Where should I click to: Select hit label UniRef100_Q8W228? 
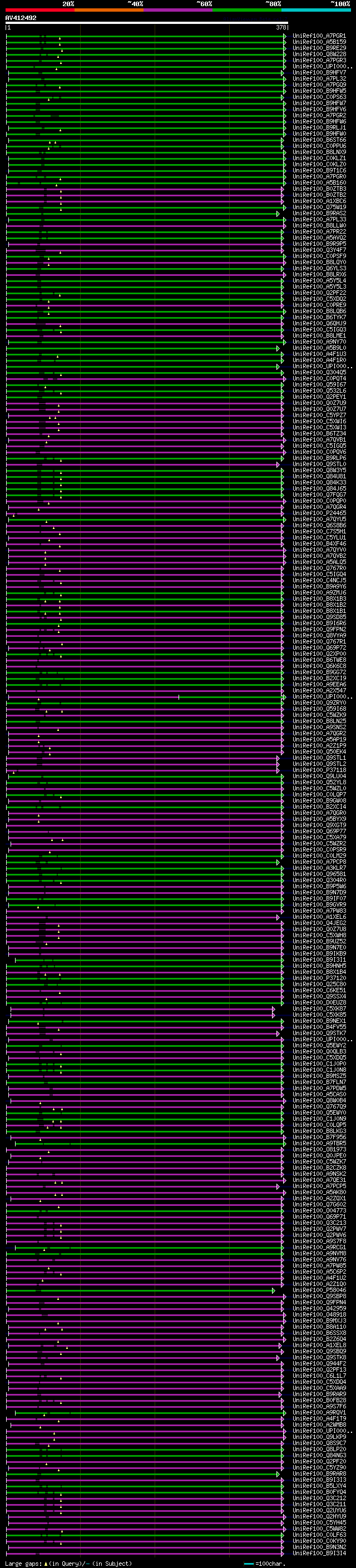point(319,54)
